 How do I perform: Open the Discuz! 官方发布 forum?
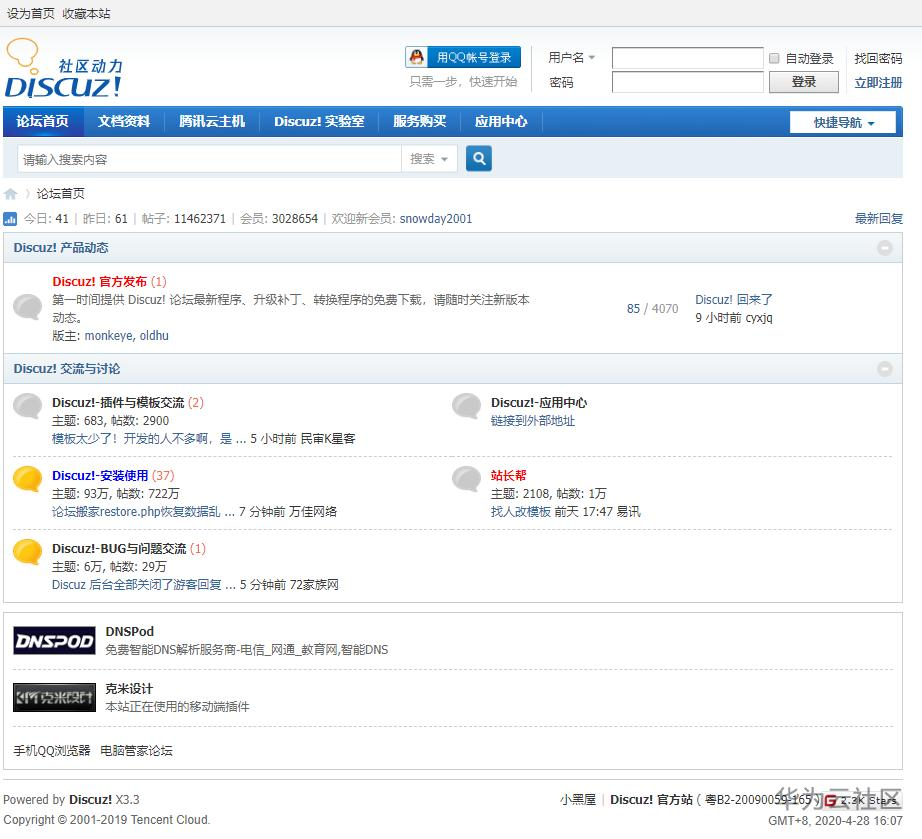(99, 282)
